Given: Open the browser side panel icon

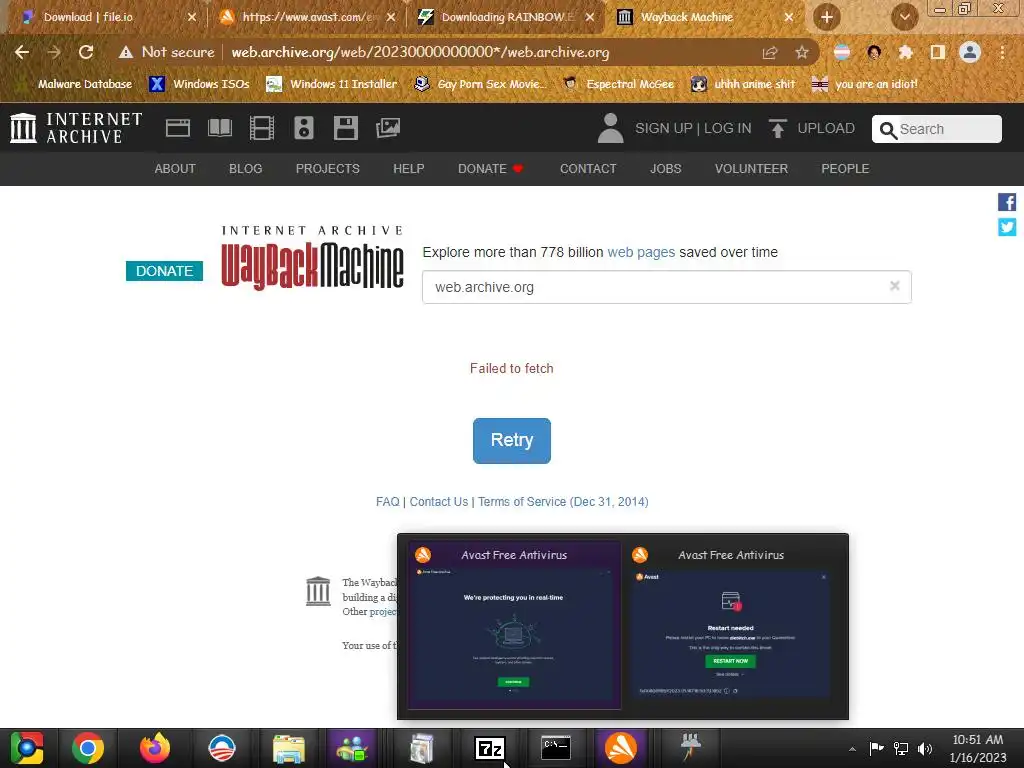Looking at the screenshot, I should point(938,52).
